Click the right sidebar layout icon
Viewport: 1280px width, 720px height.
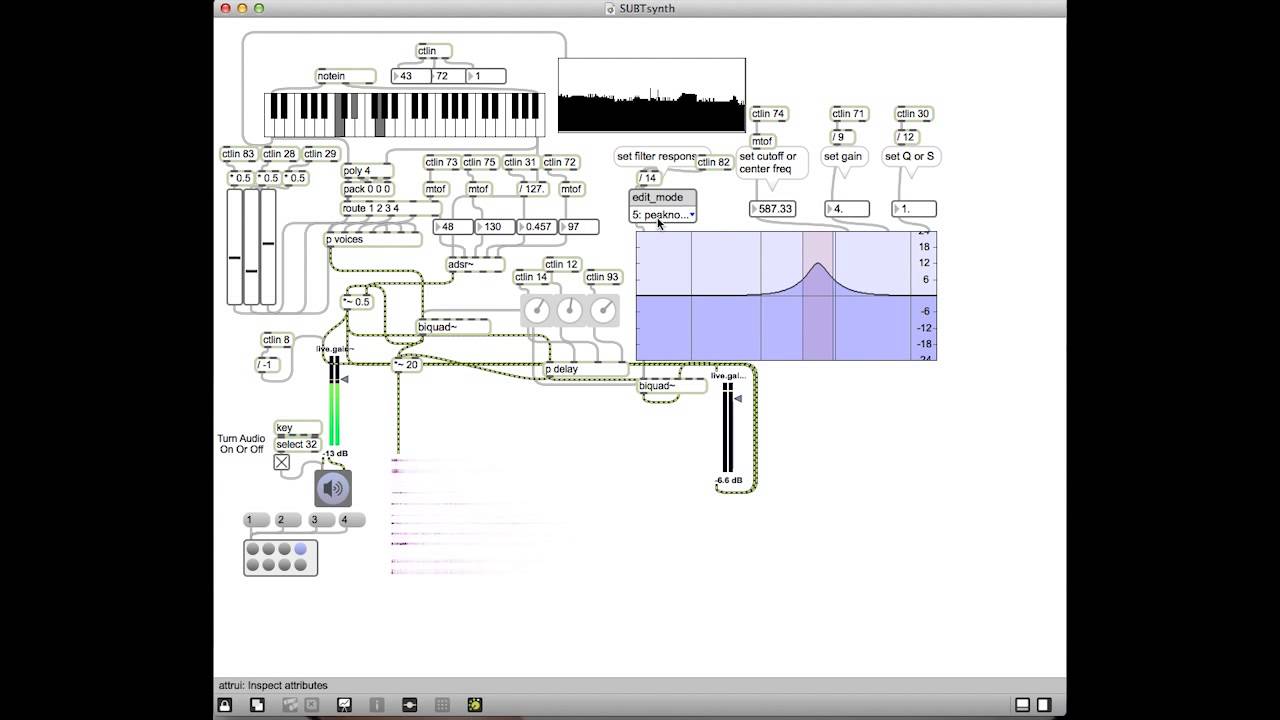pyautogui.click(x=1044, y=705)
